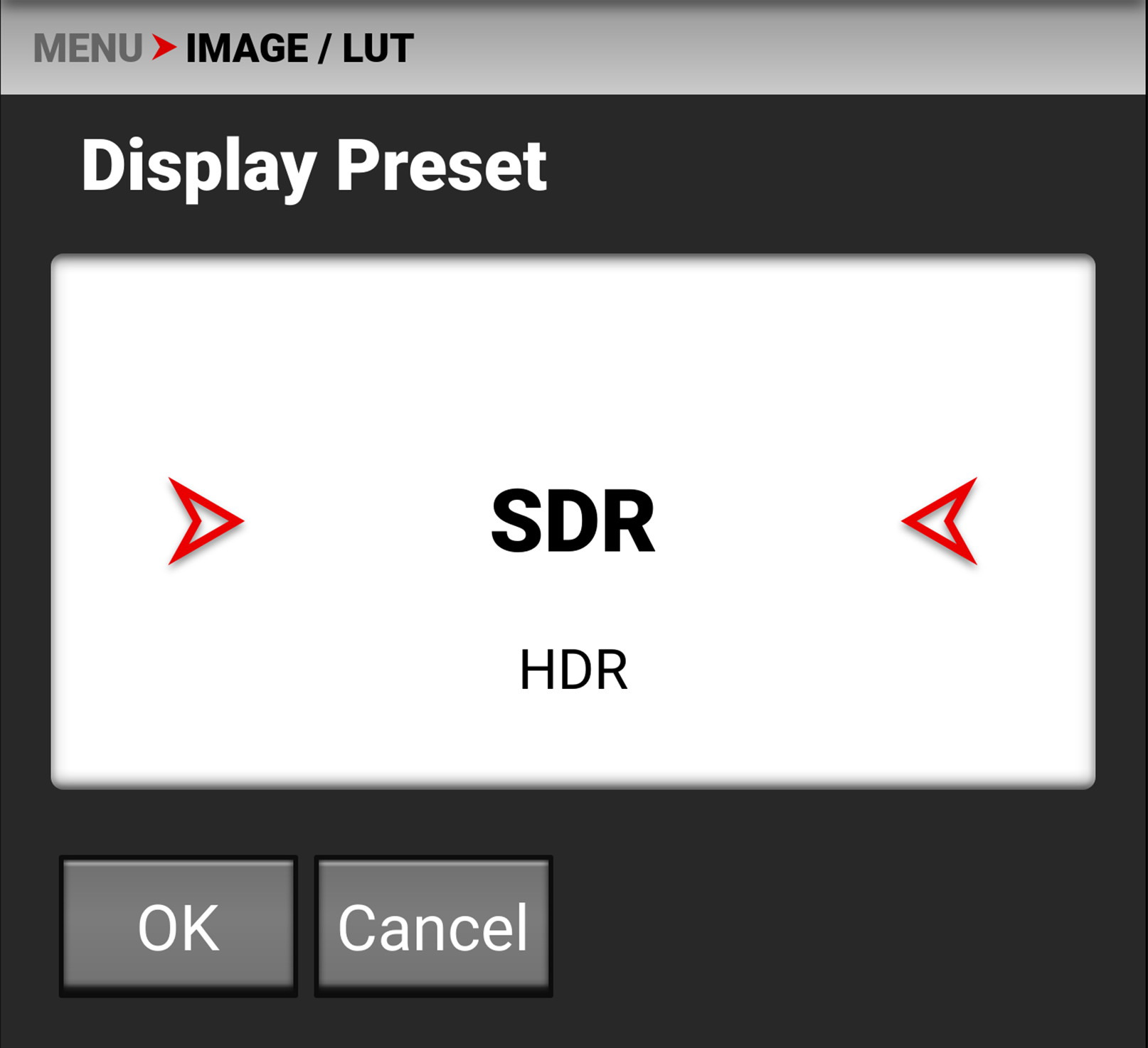Click the dark background right of Cancel

click(846, 926)
